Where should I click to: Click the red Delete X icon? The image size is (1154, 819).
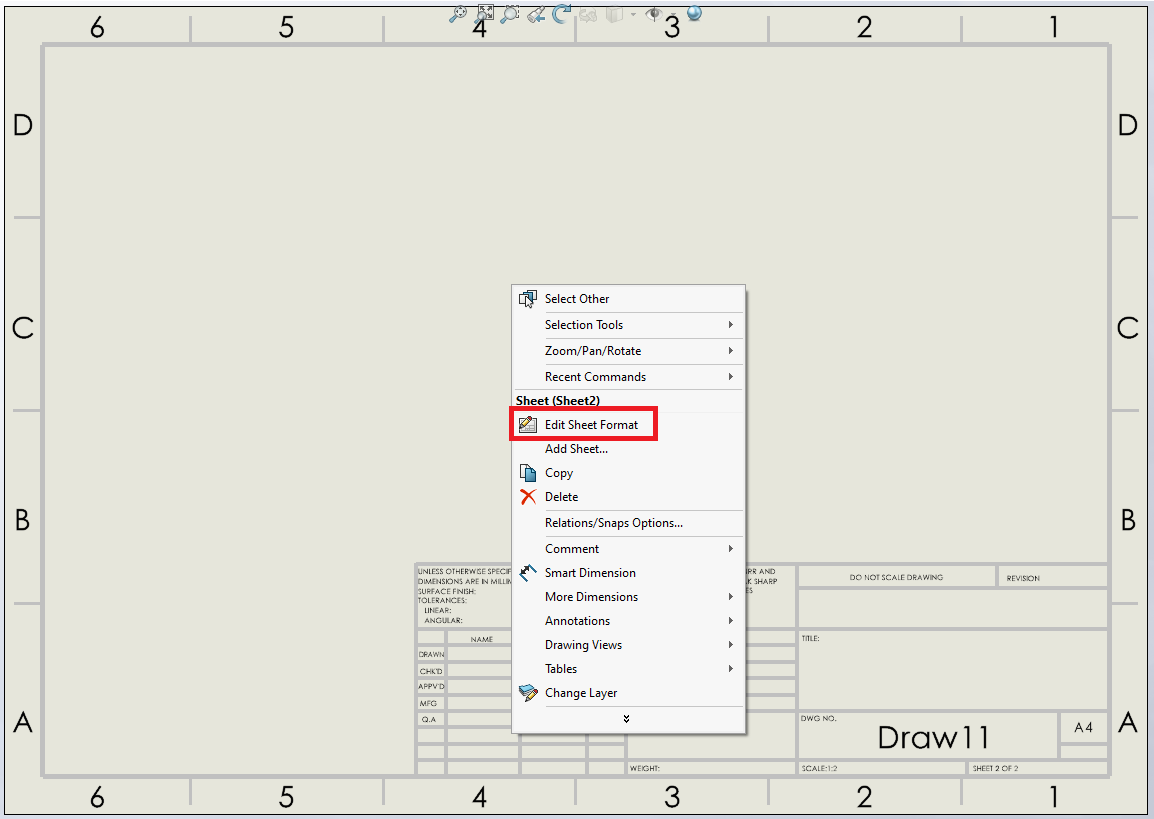(x=528, y=497)
